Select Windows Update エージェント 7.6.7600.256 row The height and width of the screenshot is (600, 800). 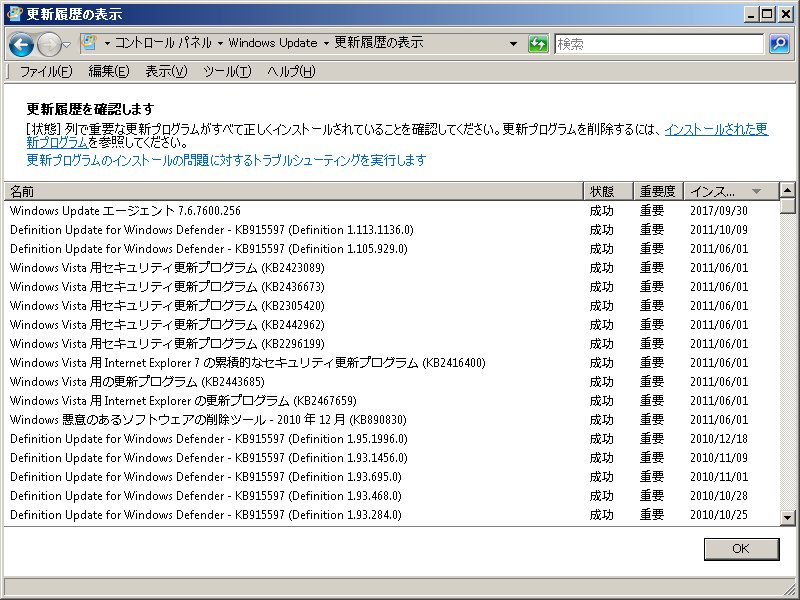(x=391, y=211)
